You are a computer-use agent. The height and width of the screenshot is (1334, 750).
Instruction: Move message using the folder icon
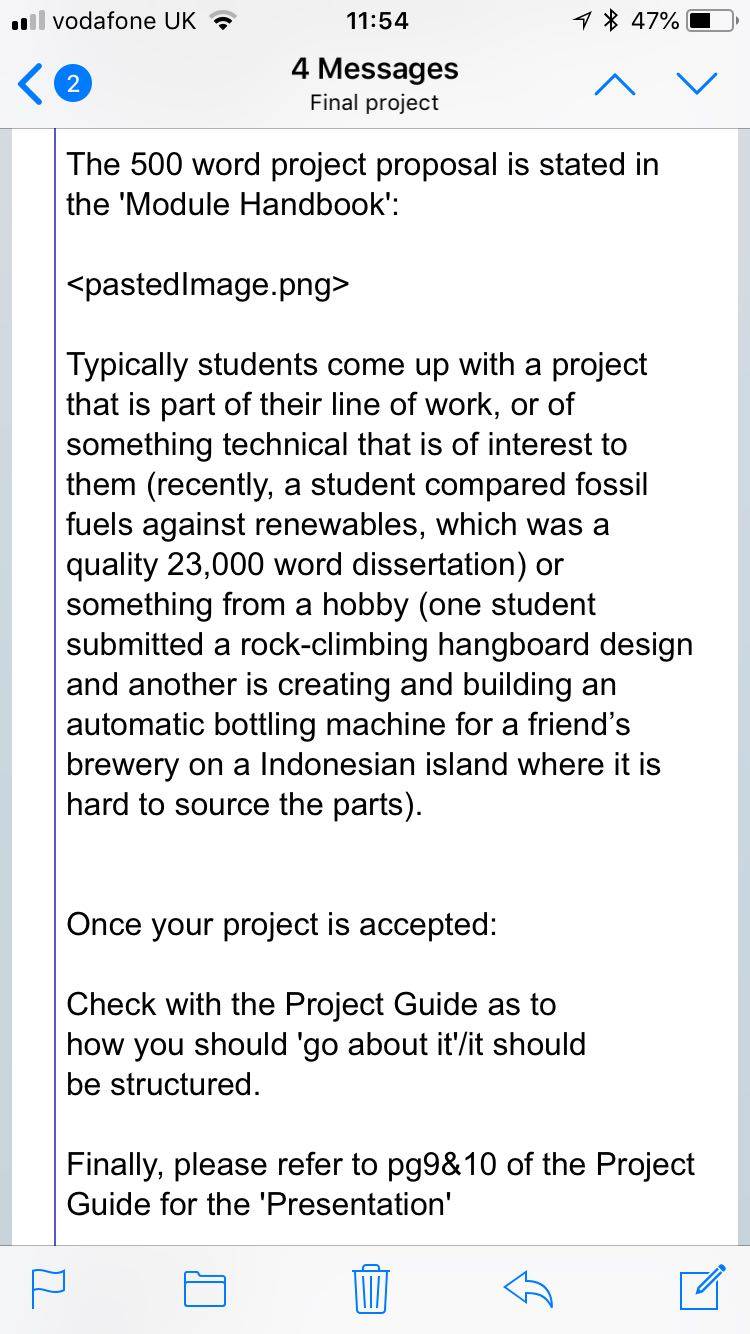tap(205, 1288)
